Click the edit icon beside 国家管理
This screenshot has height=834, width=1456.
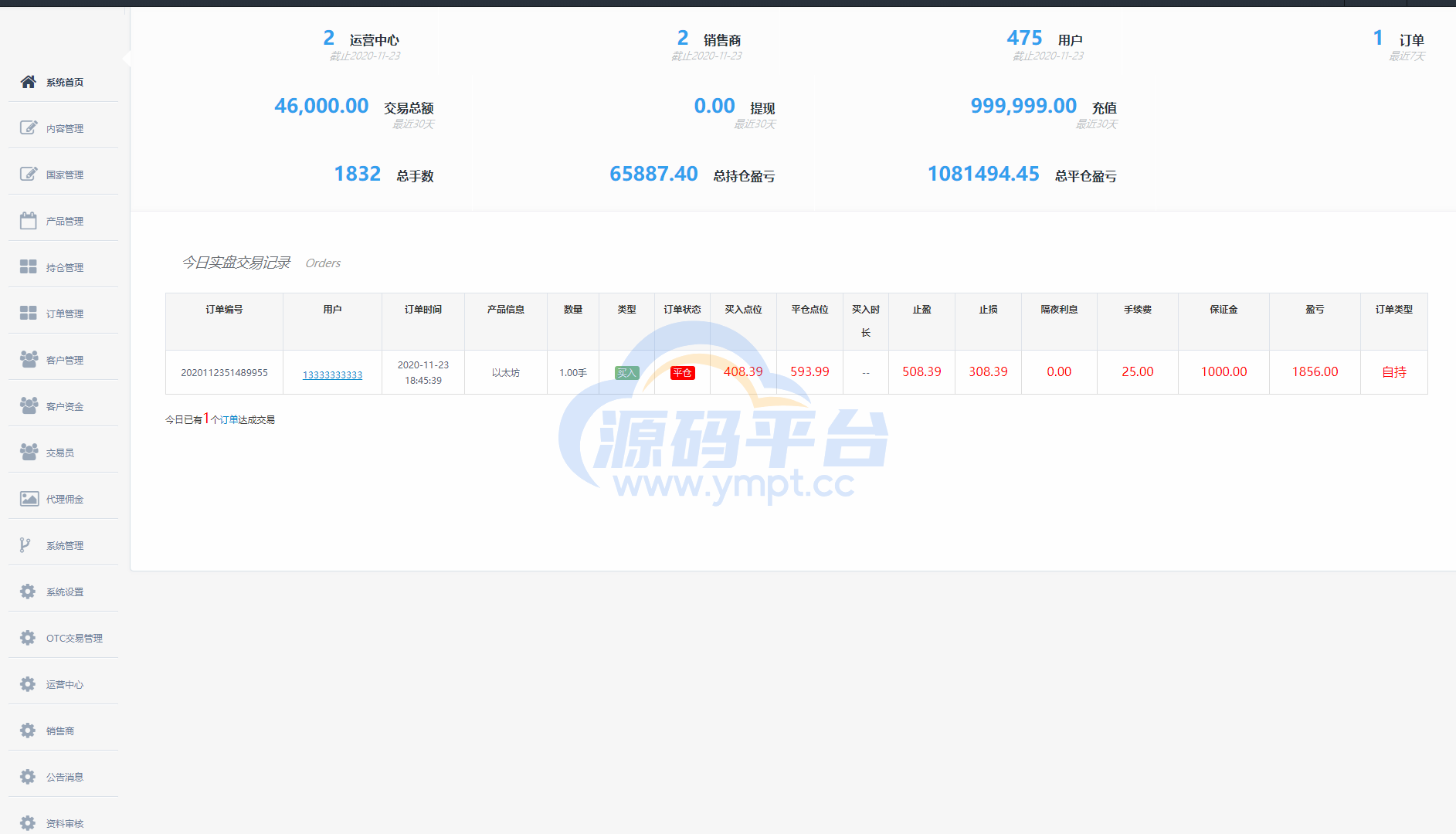coord(29,175)
